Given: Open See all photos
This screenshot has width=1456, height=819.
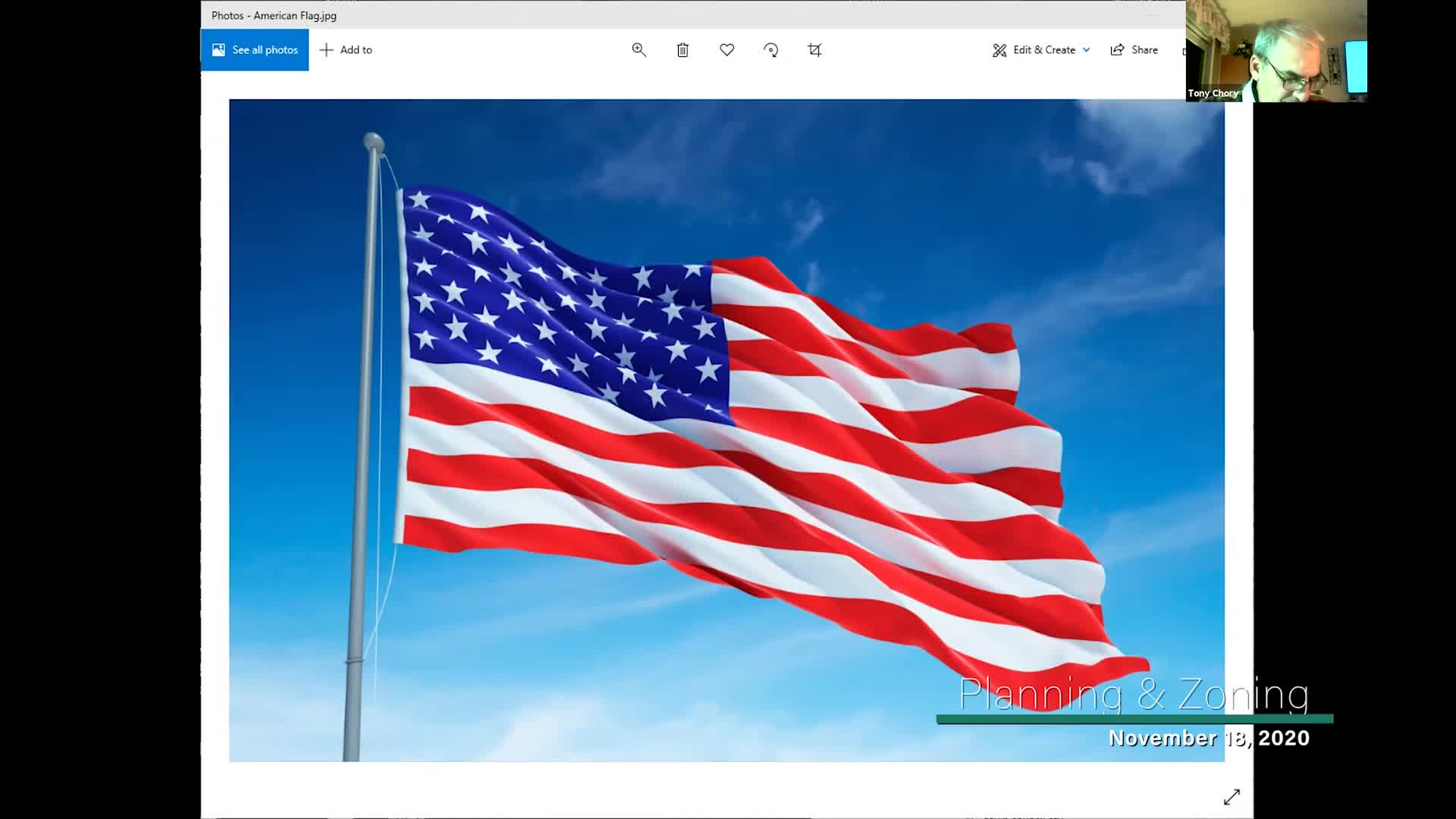Looking at the screenshot, I should (265, 50).
